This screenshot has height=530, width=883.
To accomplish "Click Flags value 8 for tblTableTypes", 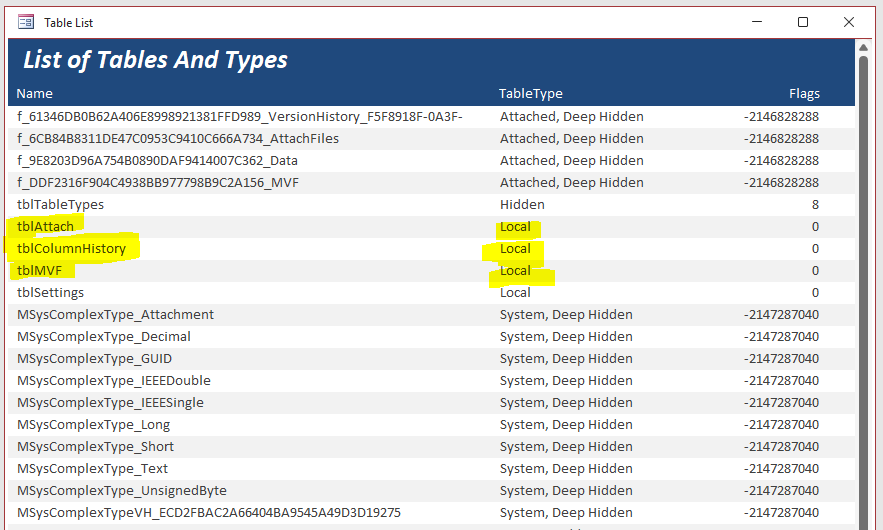I will tap(815, 204).
